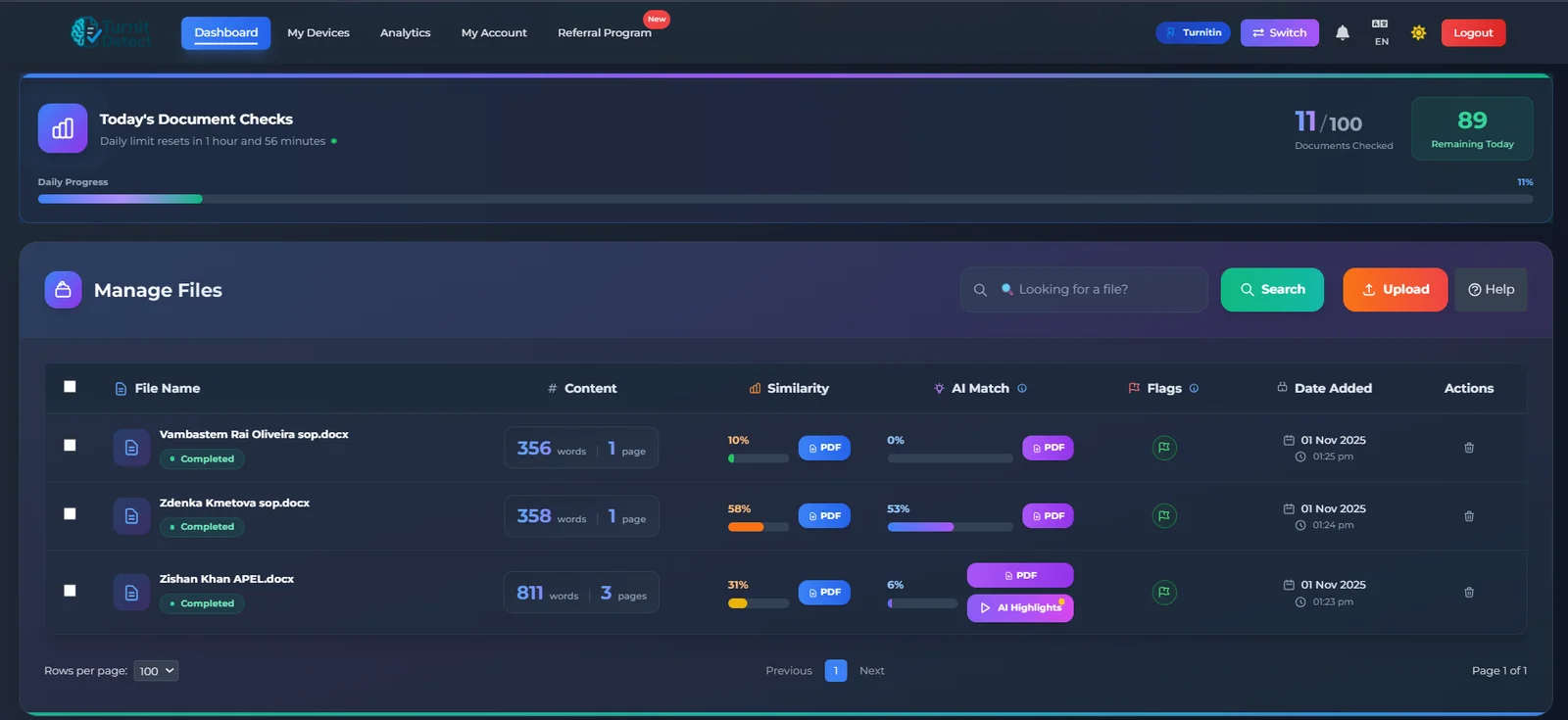Expand the Rows per page dropdown
This screenshot has height=720, width=1568.
click(x=156, y=671)
